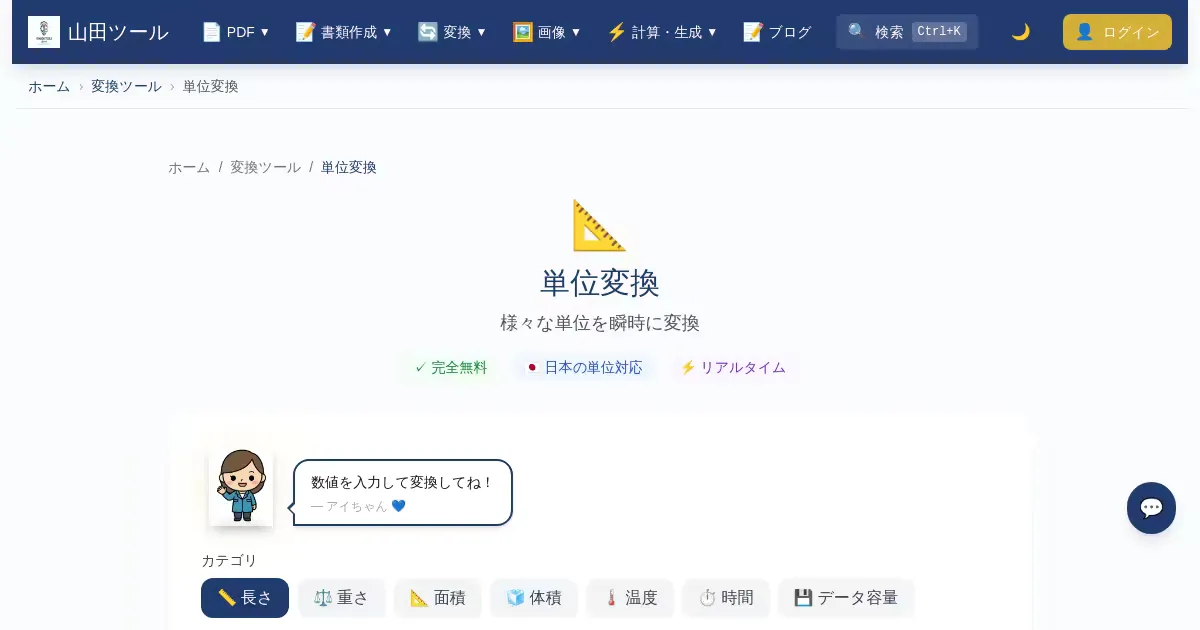Go to the ブログ page
Image resolution: width=1200 pixels, height=630 pixels.
[777, 32]
